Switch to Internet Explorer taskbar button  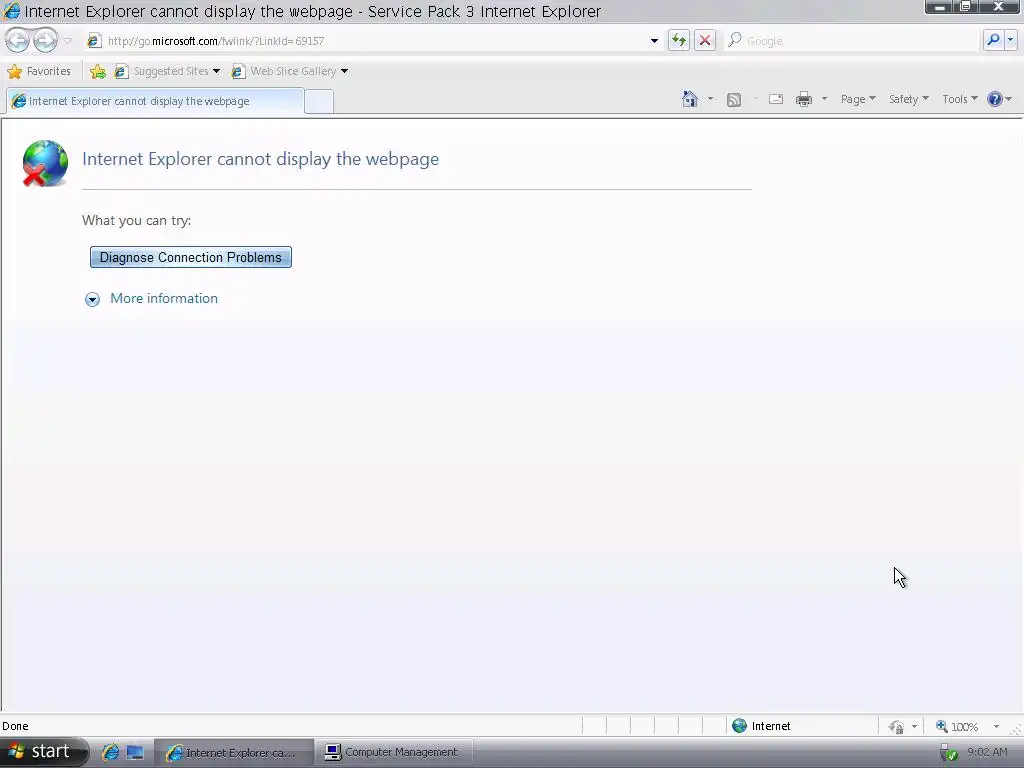(x=234, y=753)
